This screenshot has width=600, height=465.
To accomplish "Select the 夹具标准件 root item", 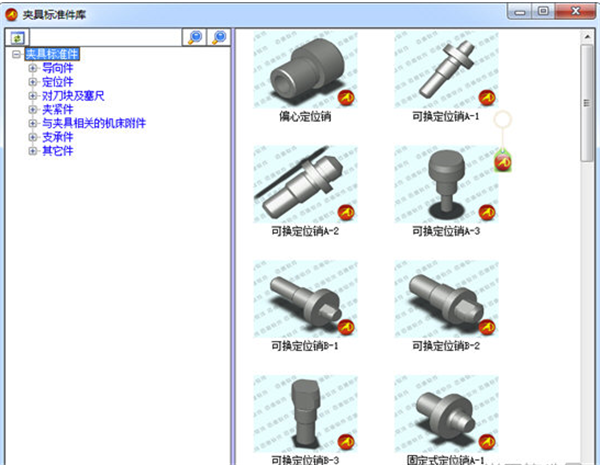I will pyautogui.click(x=52, y=54).
